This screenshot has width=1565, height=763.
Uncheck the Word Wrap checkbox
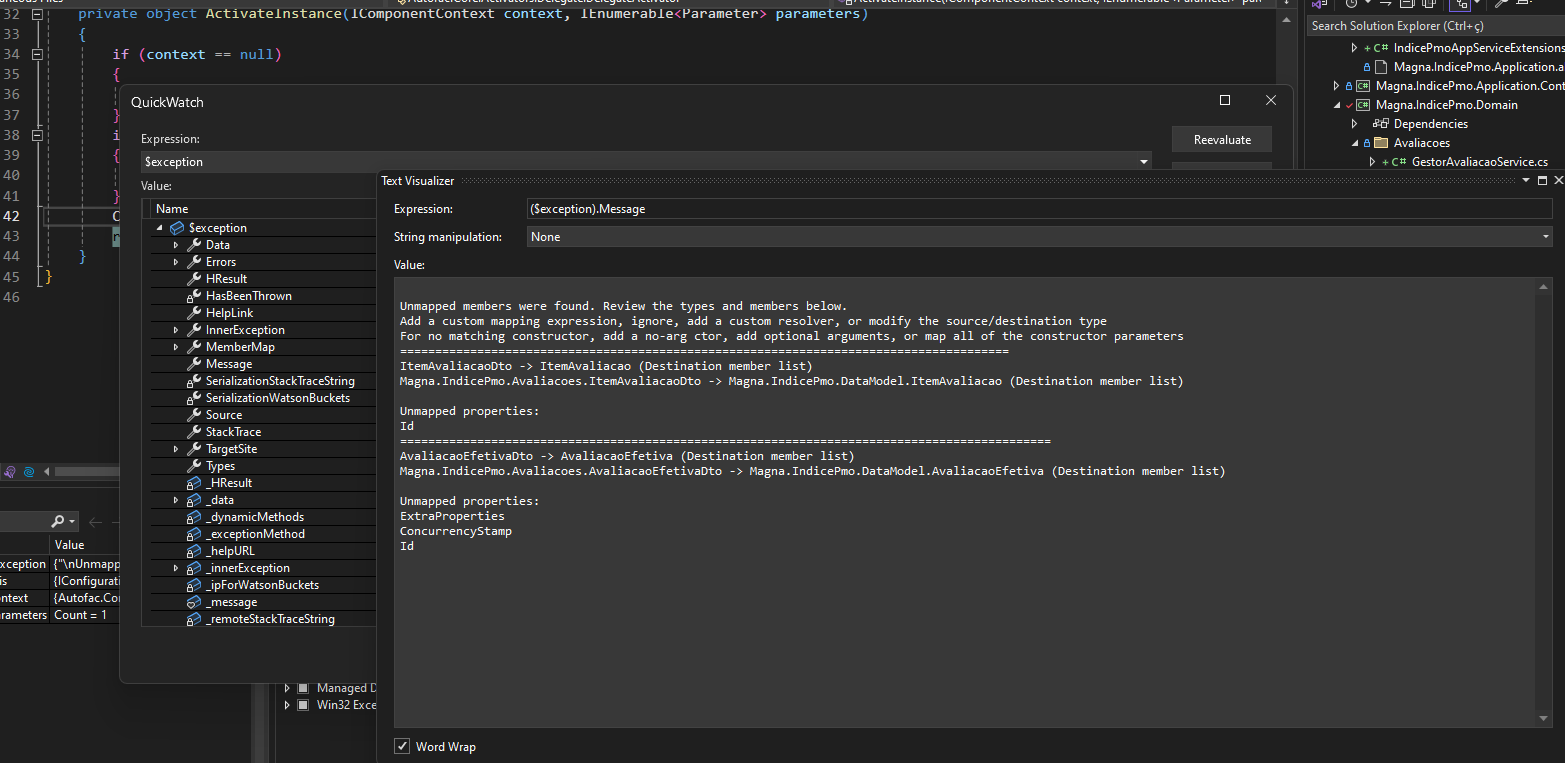click(x=402, y=746)
